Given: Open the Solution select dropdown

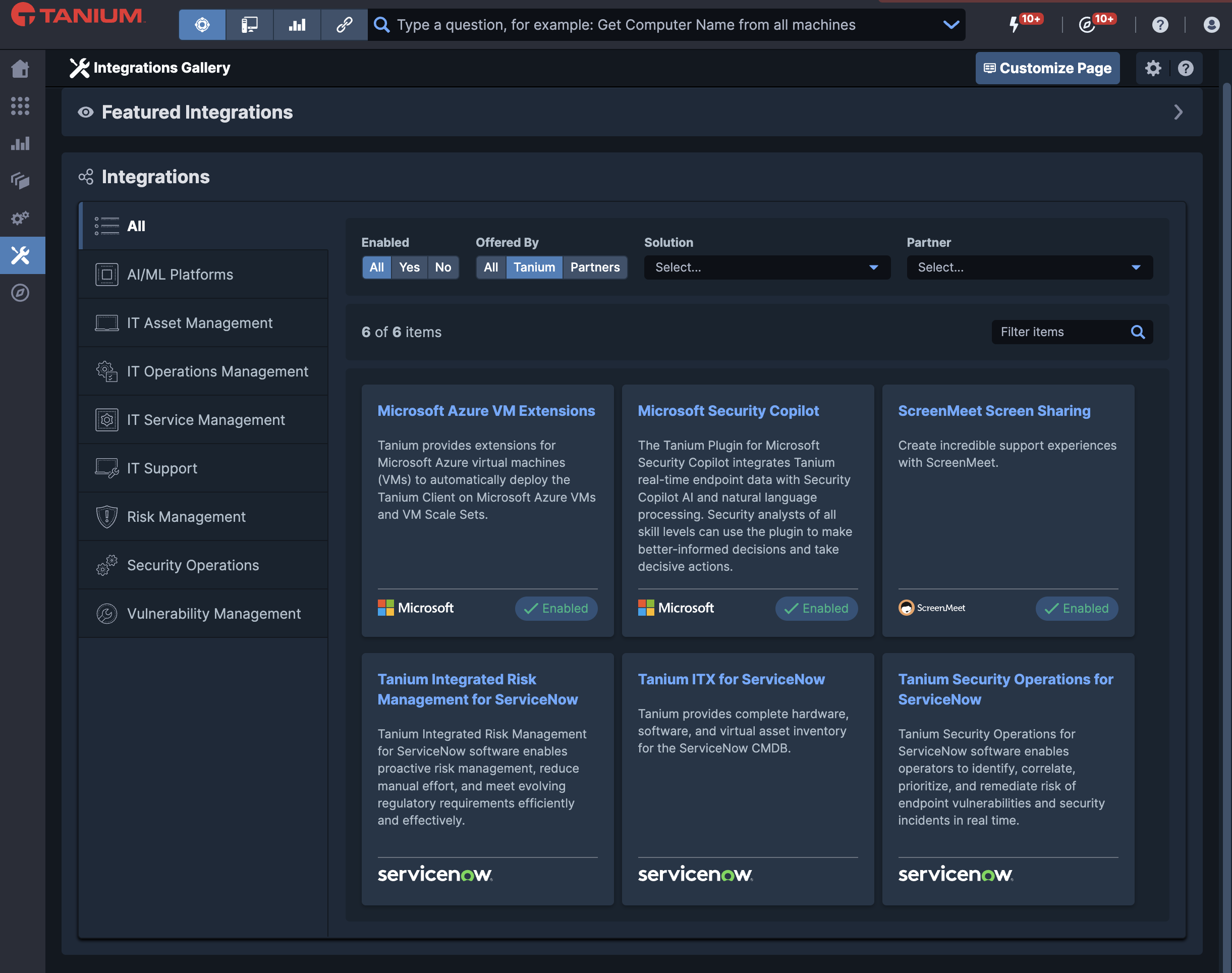Looking at the screenshot, I should pos(766,267).
